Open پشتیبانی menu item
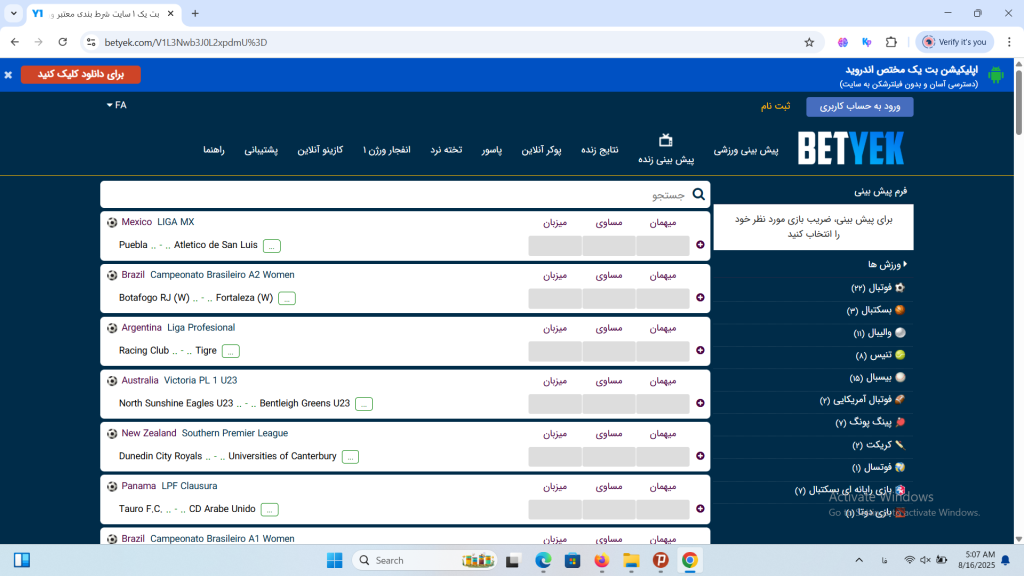The width and height of the screenshot is (1024, 576). 261,150
